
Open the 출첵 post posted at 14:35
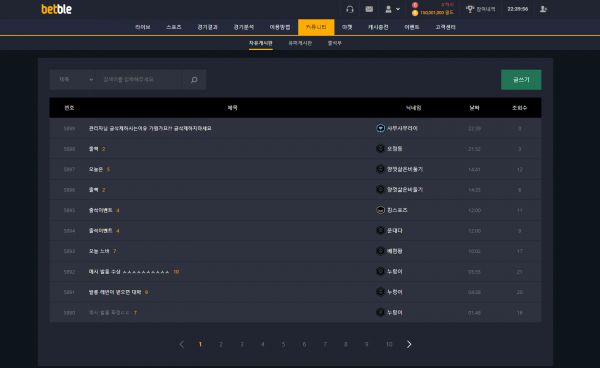93,190
